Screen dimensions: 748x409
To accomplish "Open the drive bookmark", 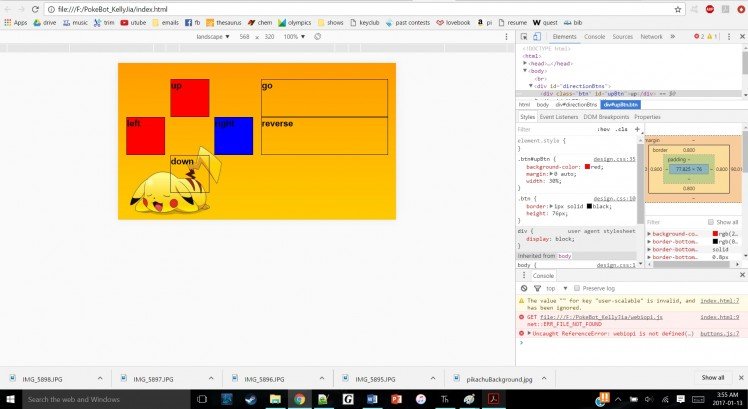I will click(44, 22).
